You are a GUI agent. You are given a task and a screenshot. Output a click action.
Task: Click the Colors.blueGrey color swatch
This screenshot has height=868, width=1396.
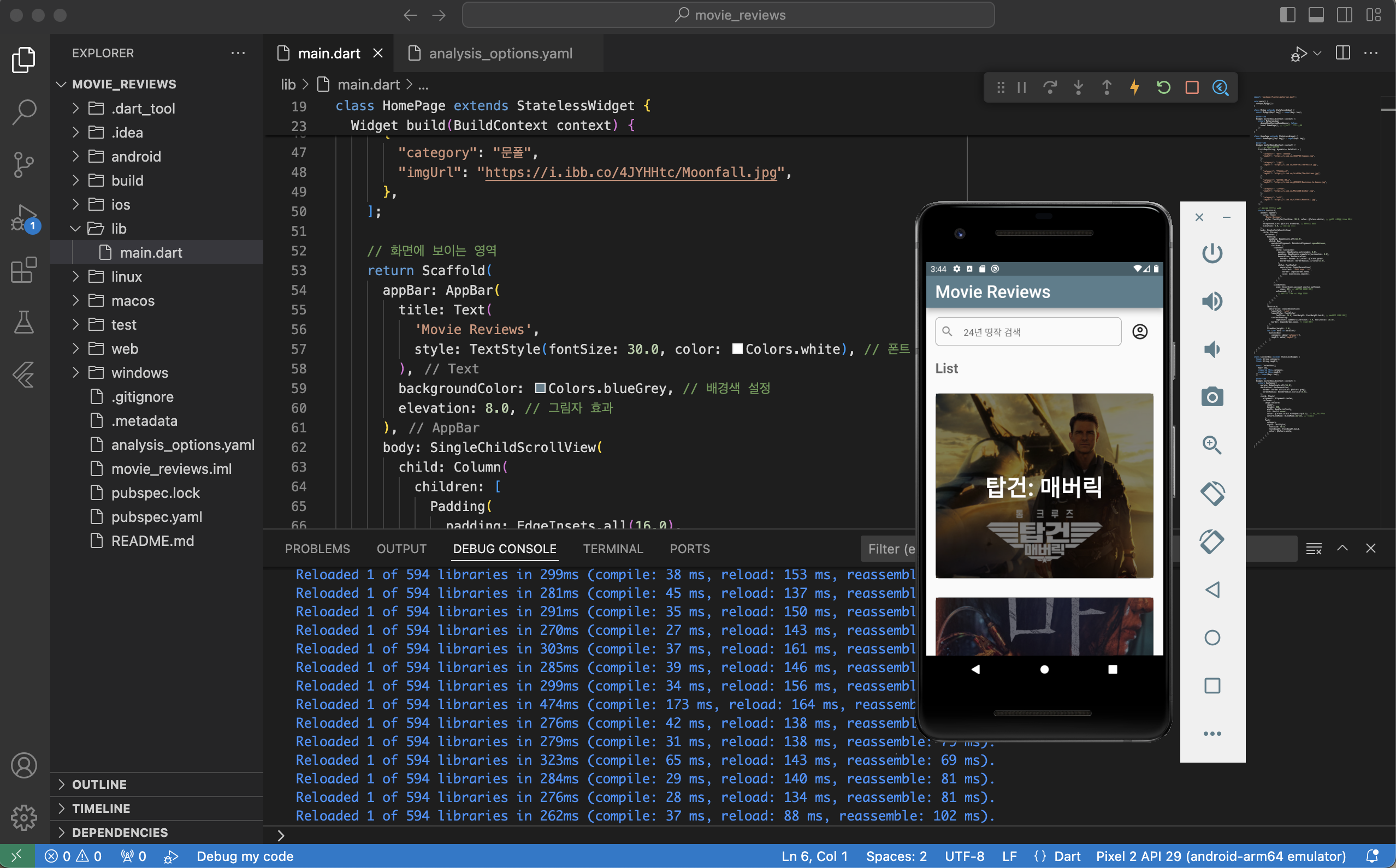[540, 388]
